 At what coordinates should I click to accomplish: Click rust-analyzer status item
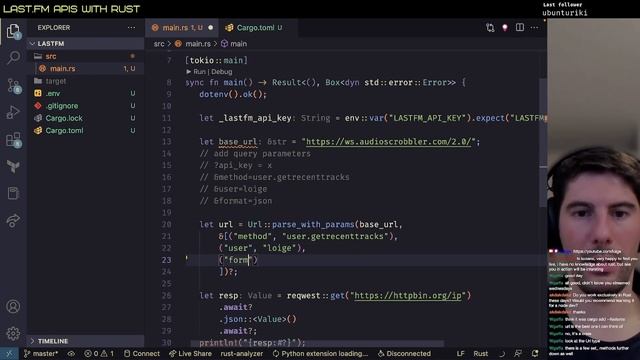click(x=242, y=353)
